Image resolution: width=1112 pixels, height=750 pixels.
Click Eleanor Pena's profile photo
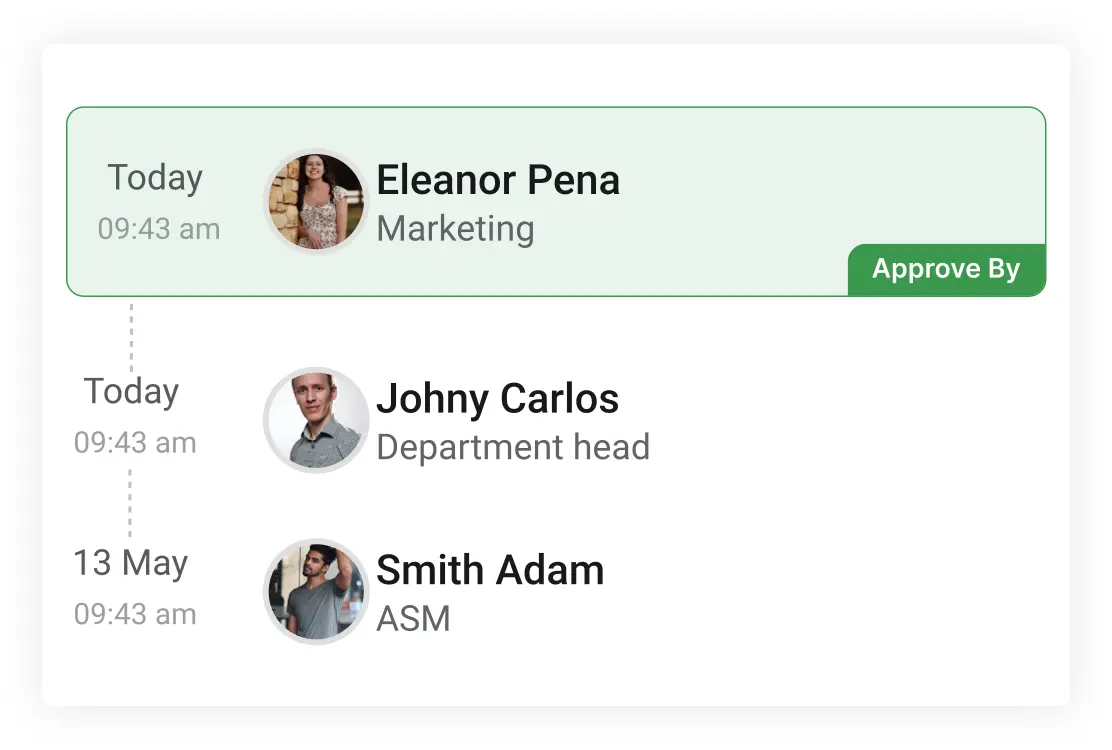[316, 202]
